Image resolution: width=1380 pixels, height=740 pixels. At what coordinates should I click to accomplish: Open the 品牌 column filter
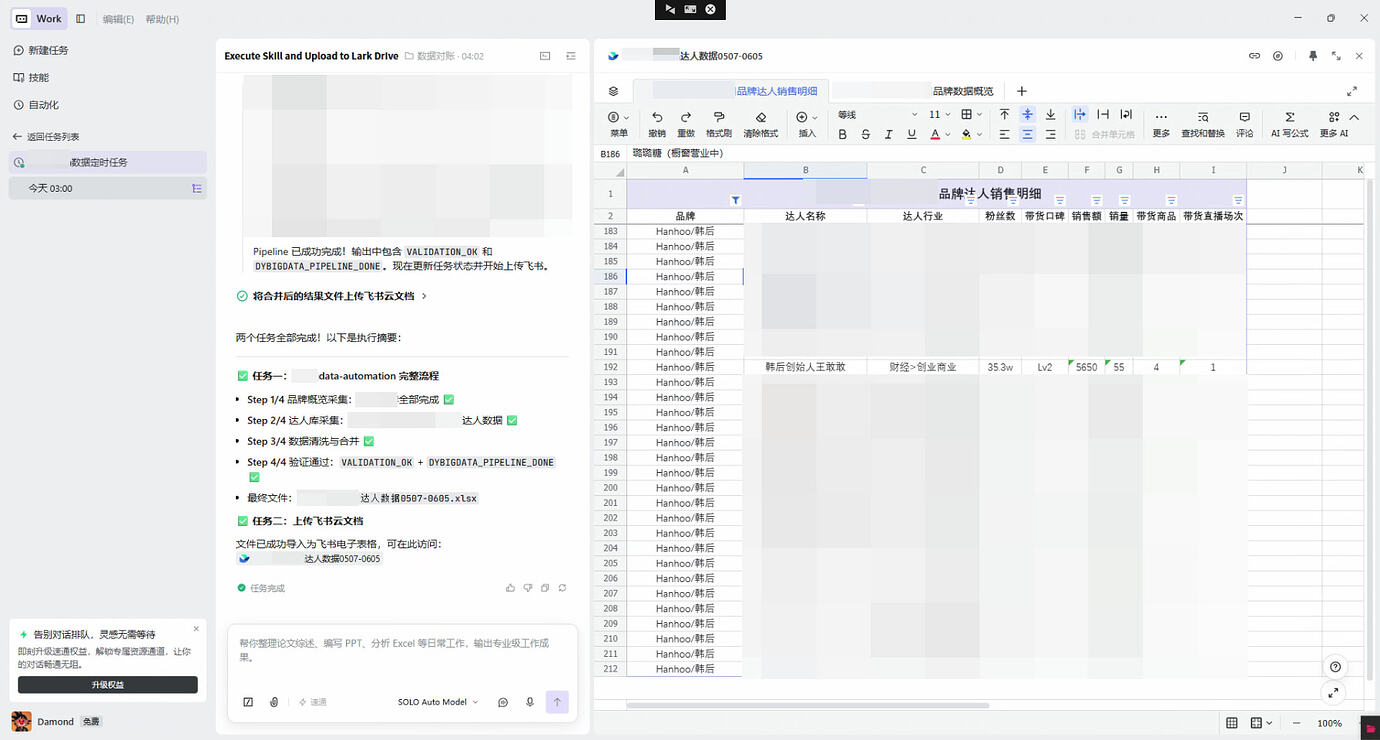coord(736,200)
